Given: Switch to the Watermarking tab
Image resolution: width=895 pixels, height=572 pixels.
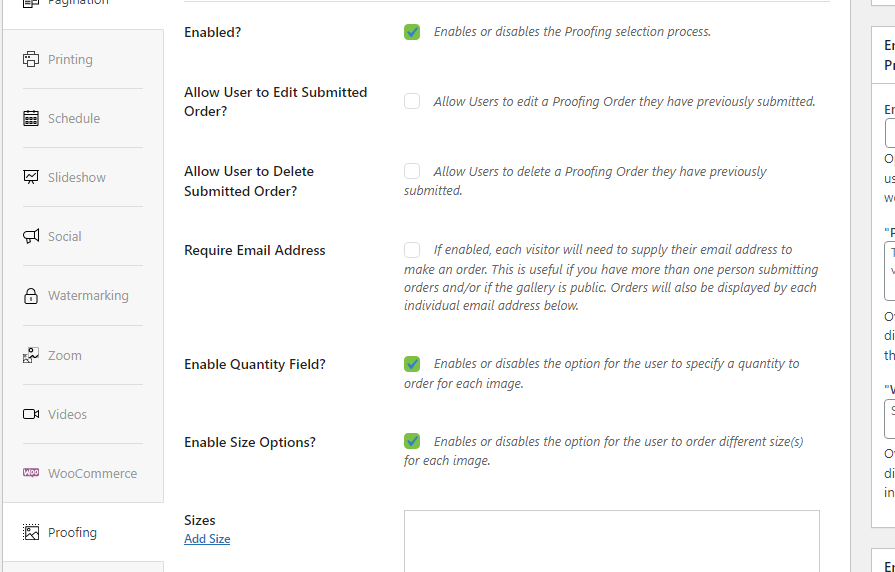Looking at the screenshot, I should pyautogui.click(x=88, y=296).
